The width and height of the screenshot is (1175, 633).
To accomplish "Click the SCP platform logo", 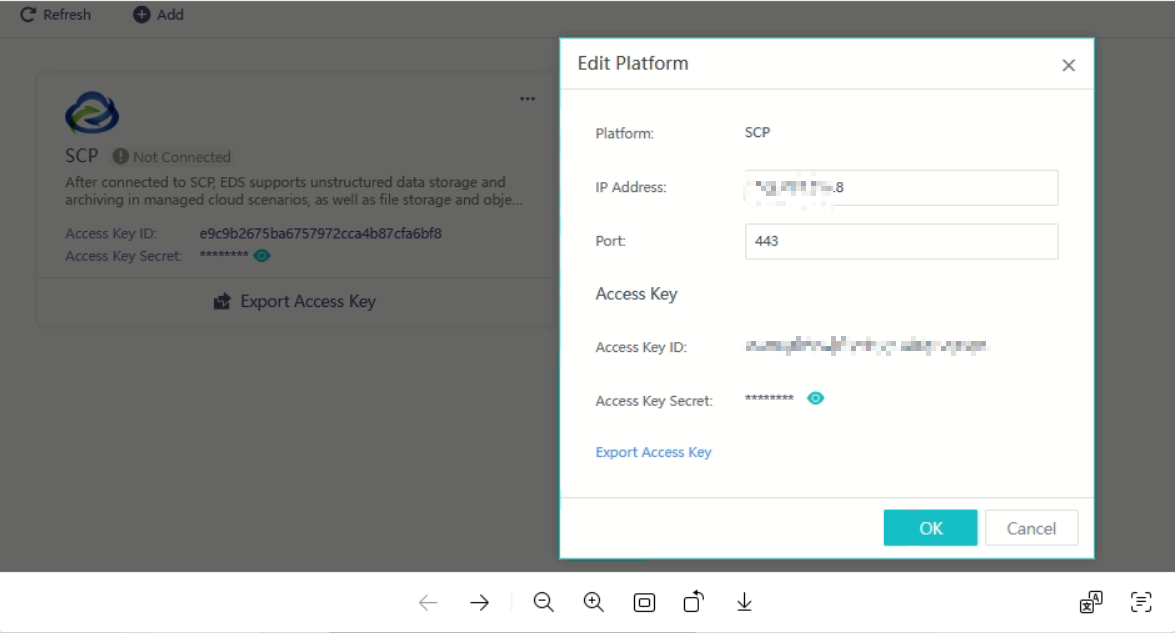I will 92,113.
